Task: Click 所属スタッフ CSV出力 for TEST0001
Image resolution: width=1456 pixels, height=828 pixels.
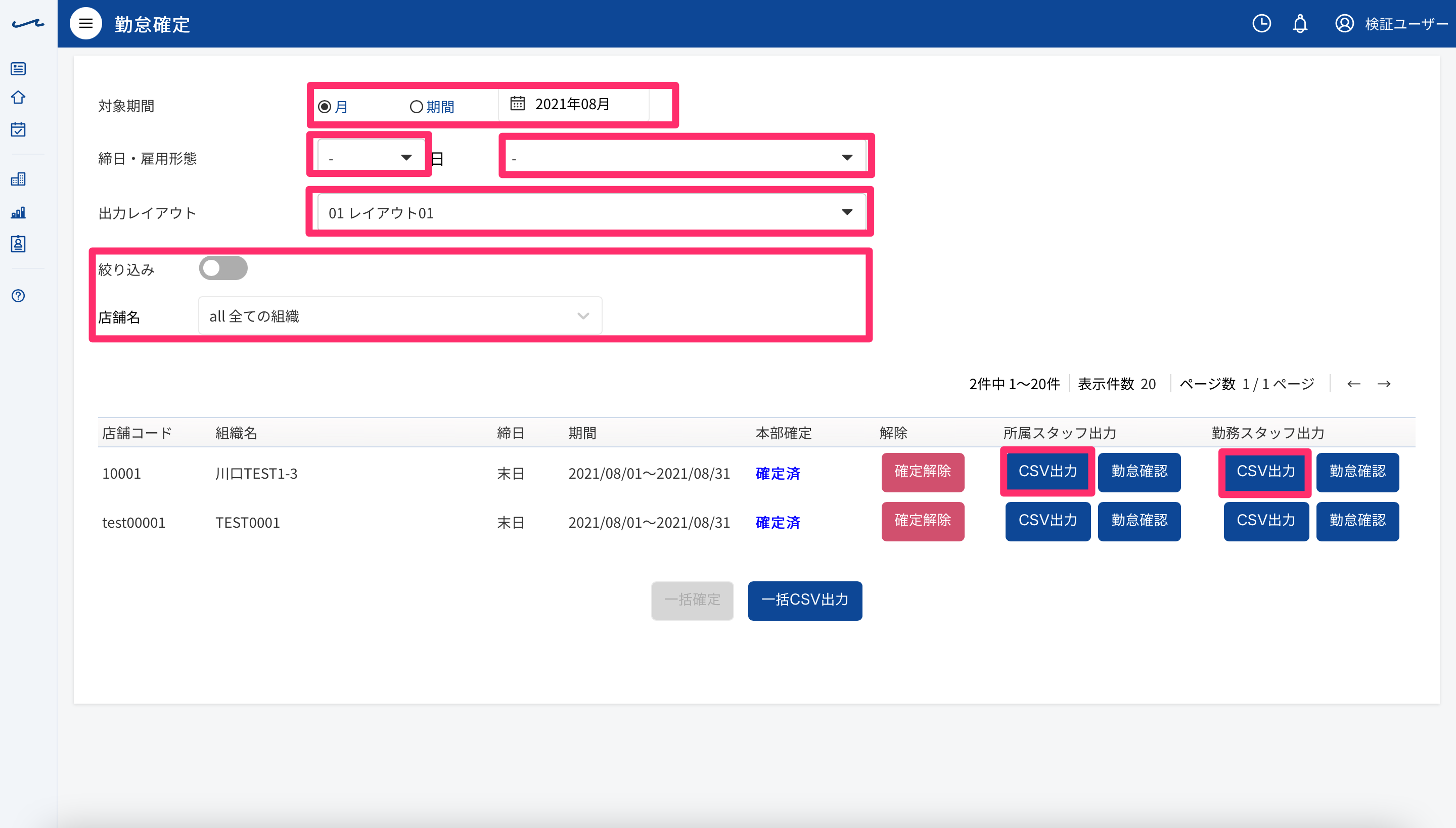Action: pyautogui.click(x=1048, y=521)
